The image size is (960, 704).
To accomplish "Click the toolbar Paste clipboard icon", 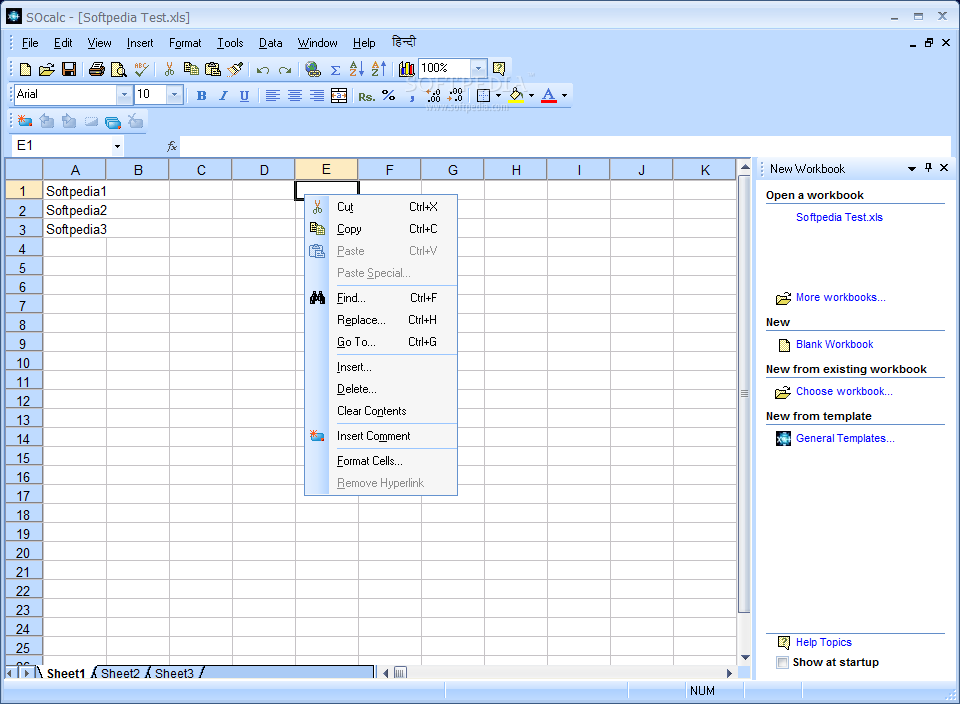I will [212, 69].
